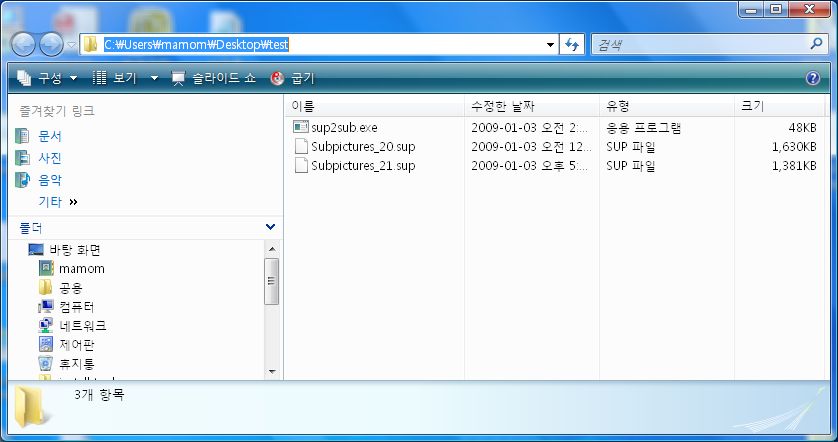Select the Subpictures_21.sup file

click(363, 166)
